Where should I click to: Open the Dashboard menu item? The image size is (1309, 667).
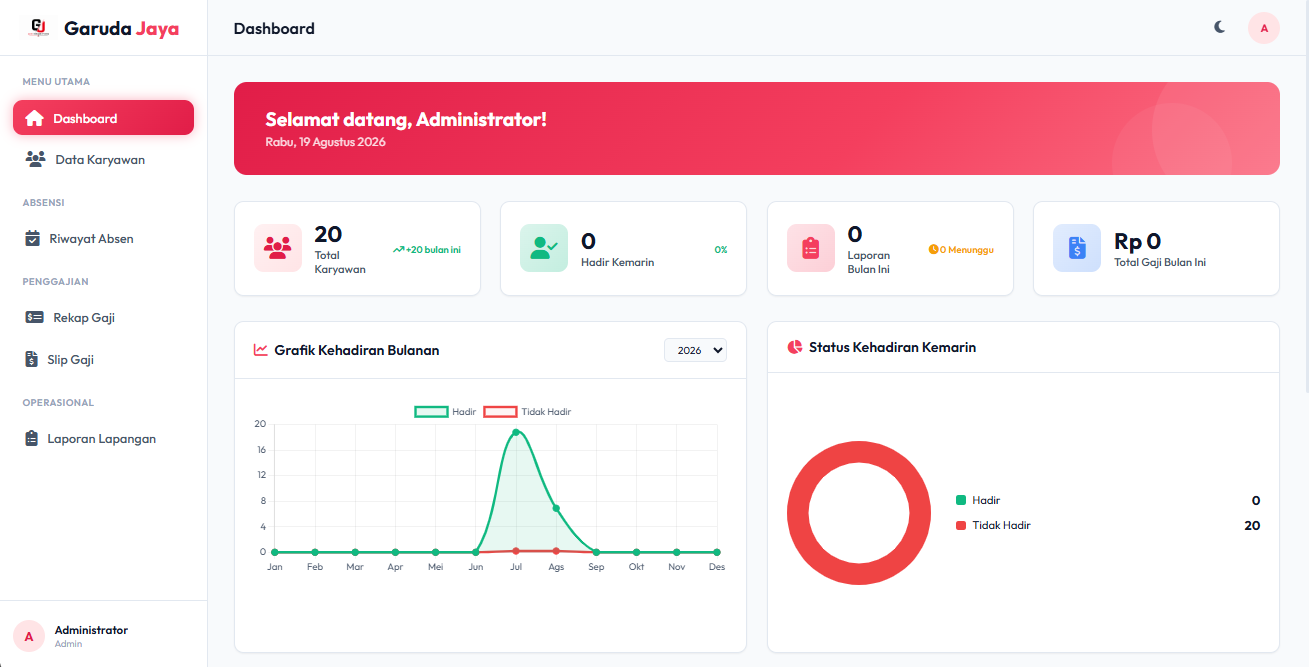(103, 118)
